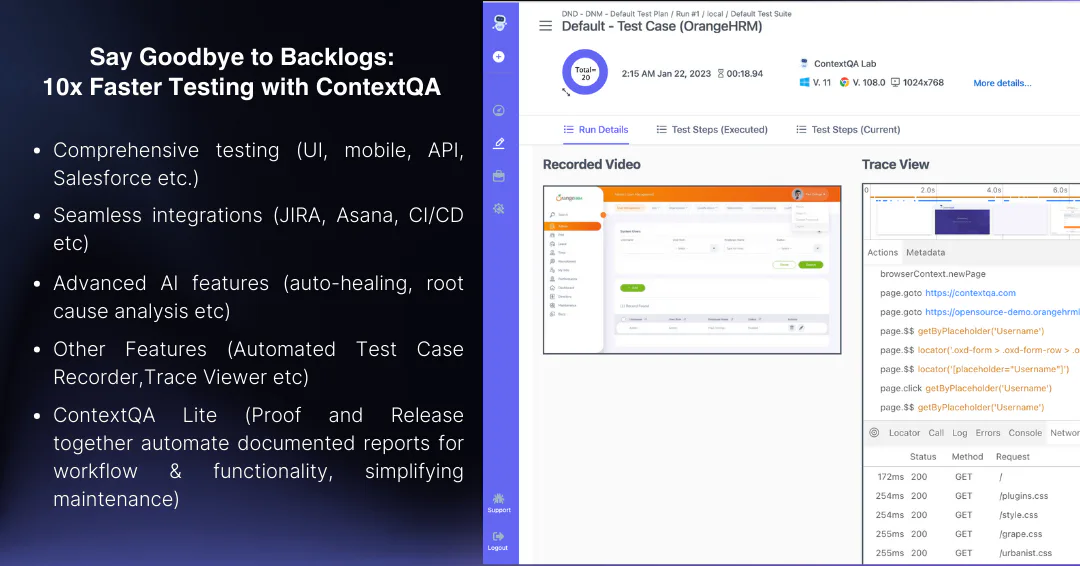Click the Status column header
Screen dimensions: 1080x566
tap(923, 457)
